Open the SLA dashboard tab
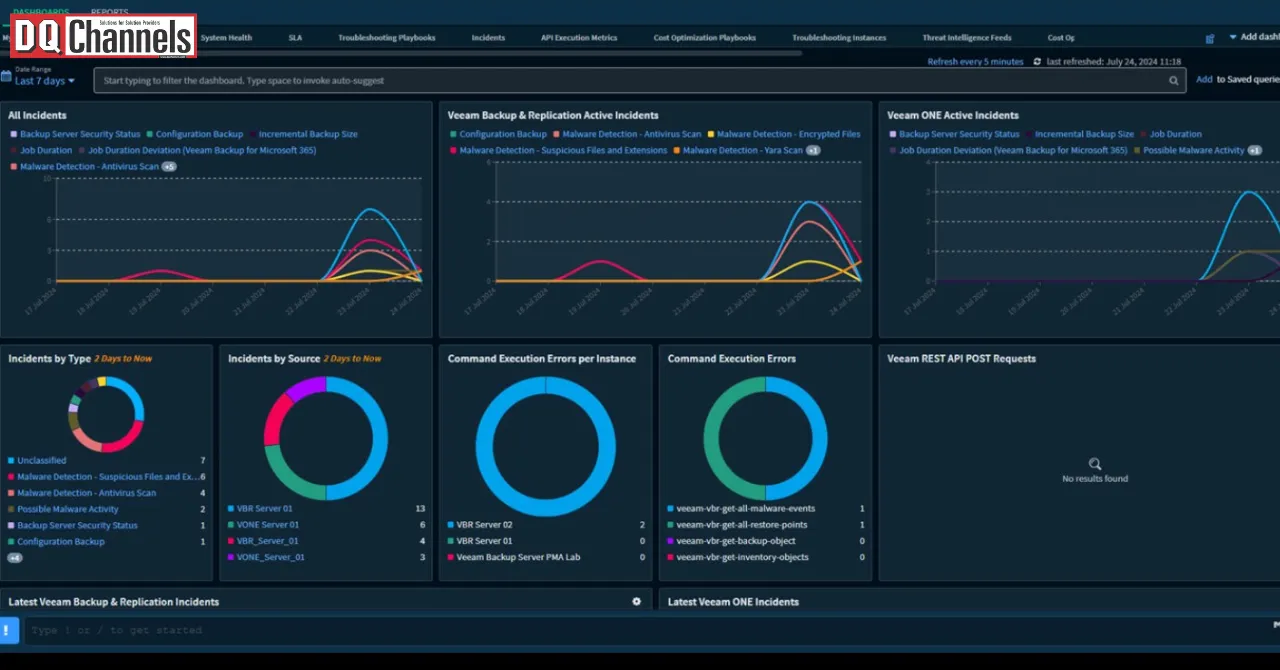The image size is (1280, 670). pos(295,38)
